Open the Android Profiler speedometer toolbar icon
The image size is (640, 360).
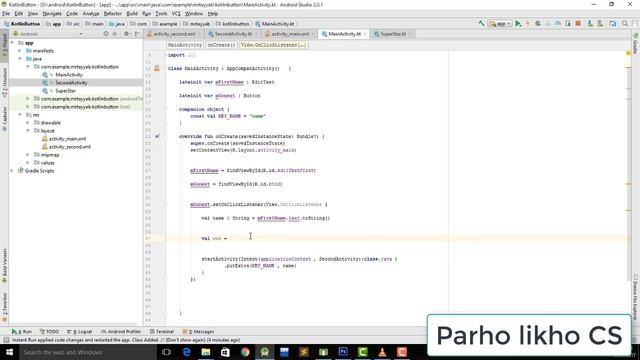(558, 24)
